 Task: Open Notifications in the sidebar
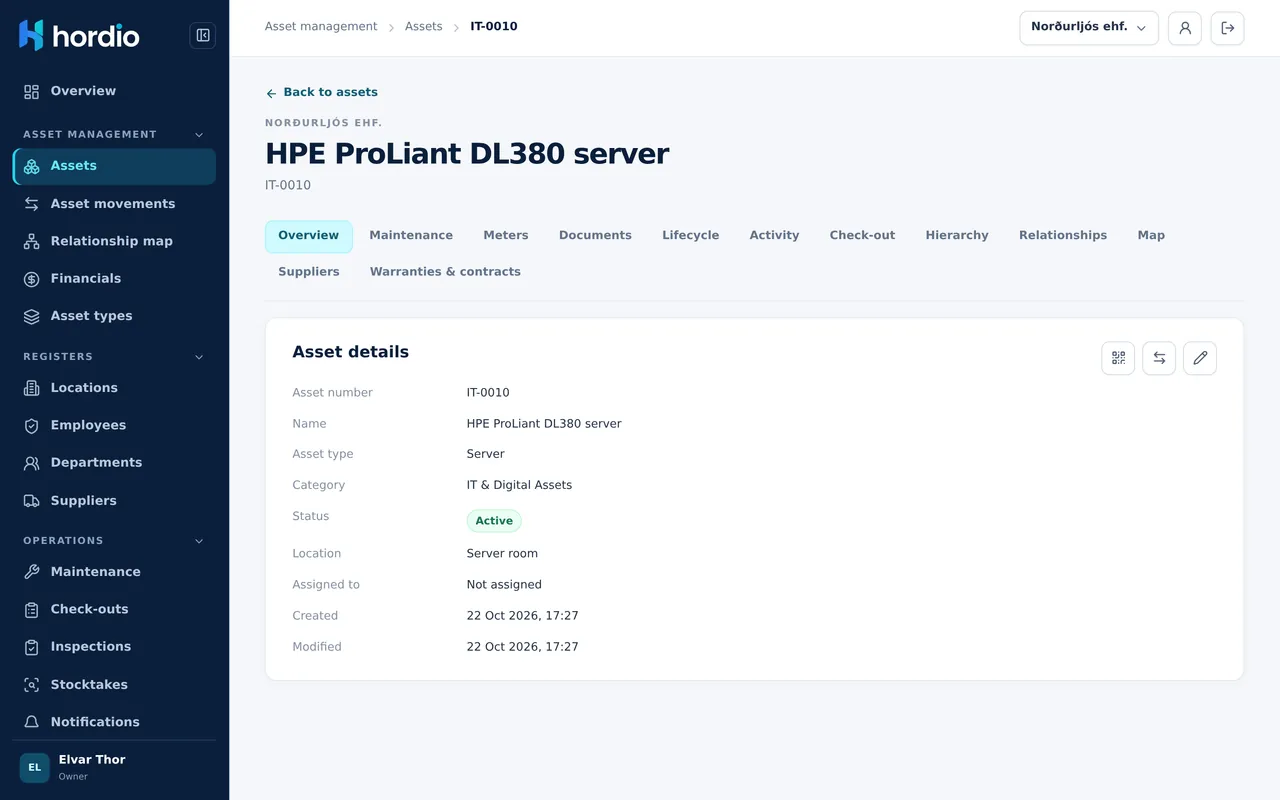coord(114,722)
